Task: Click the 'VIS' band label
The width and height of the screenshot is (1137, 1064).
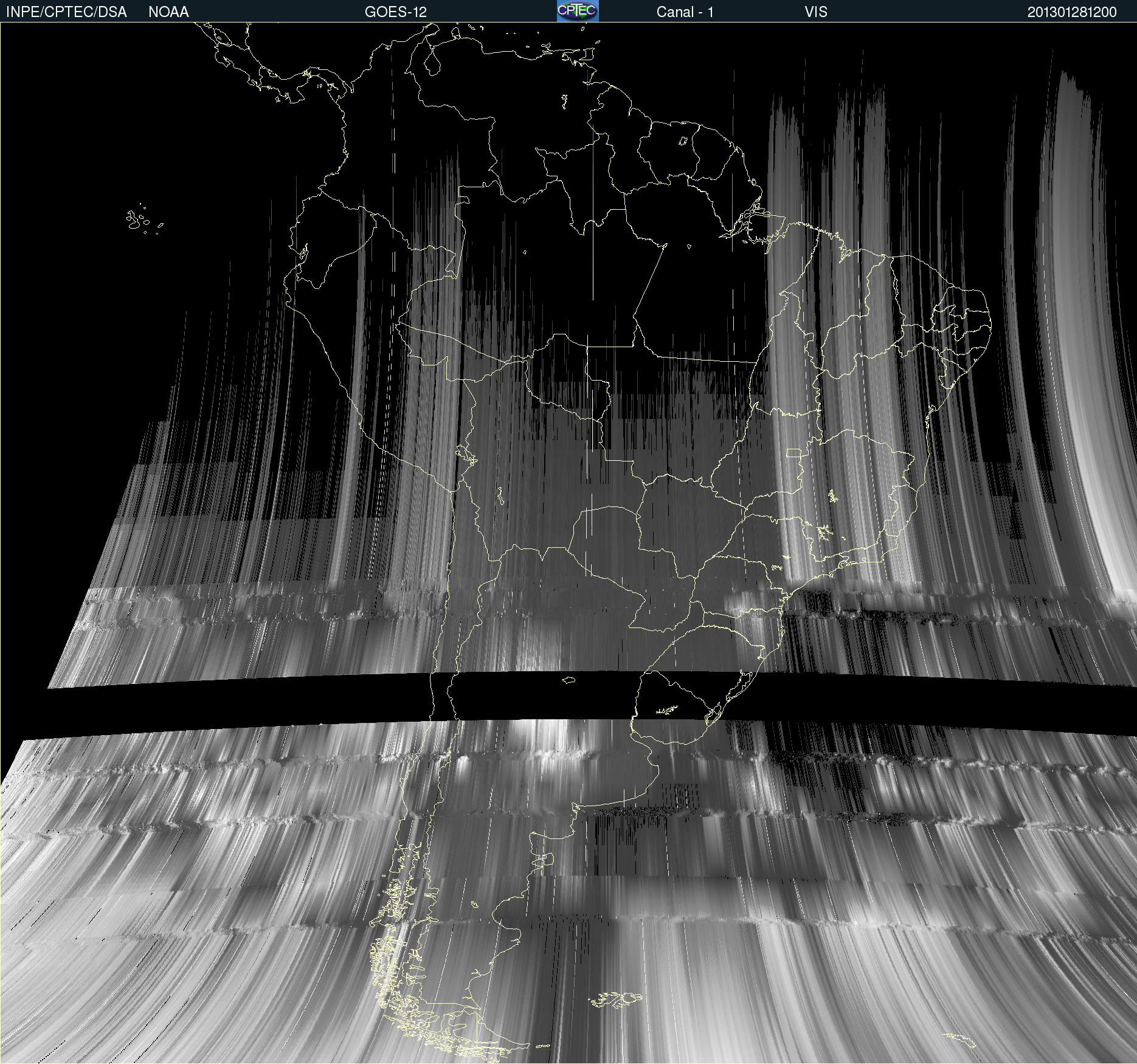Action: (x=816, y=12)
